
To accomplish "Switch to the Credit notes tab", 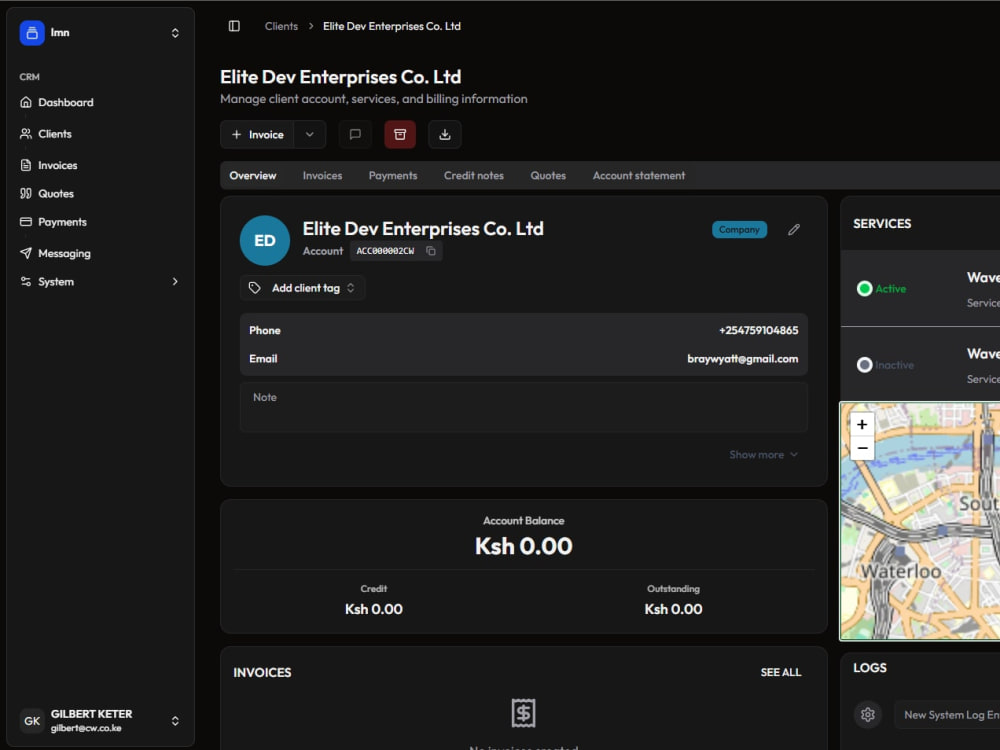I will point(474,175).
